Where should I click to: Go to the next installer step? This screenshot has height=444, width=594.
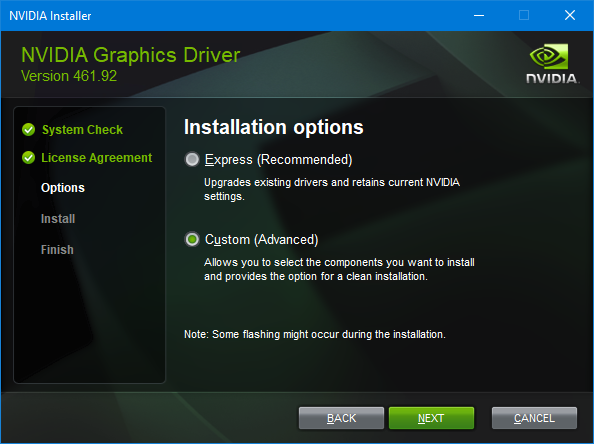431,418
